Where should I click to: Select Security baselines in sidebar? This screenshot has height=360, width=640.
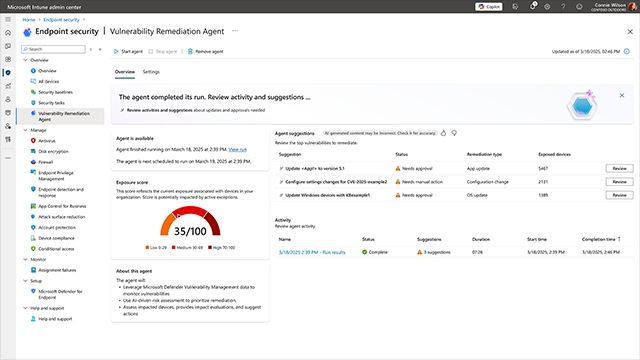[x=55, y=92]
